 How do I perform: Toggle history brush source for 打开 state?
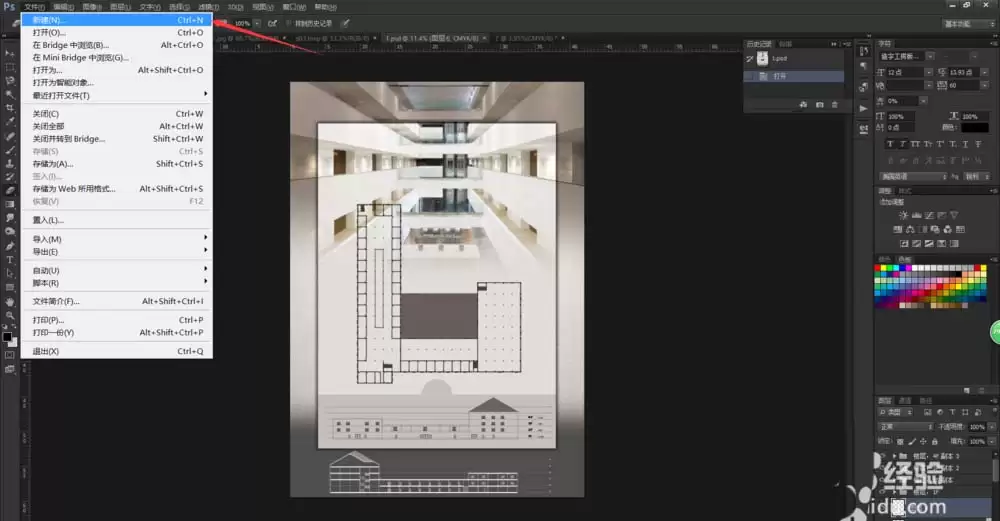coord(750,76)
